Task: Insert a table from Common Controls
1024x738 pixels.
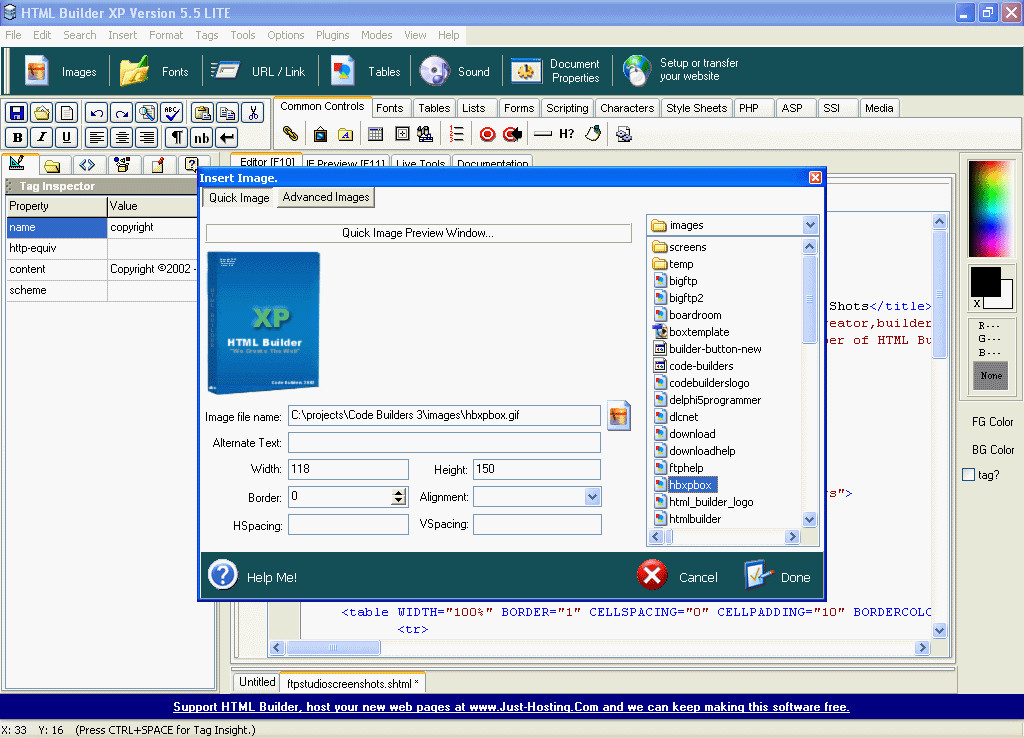Action: 376,135
